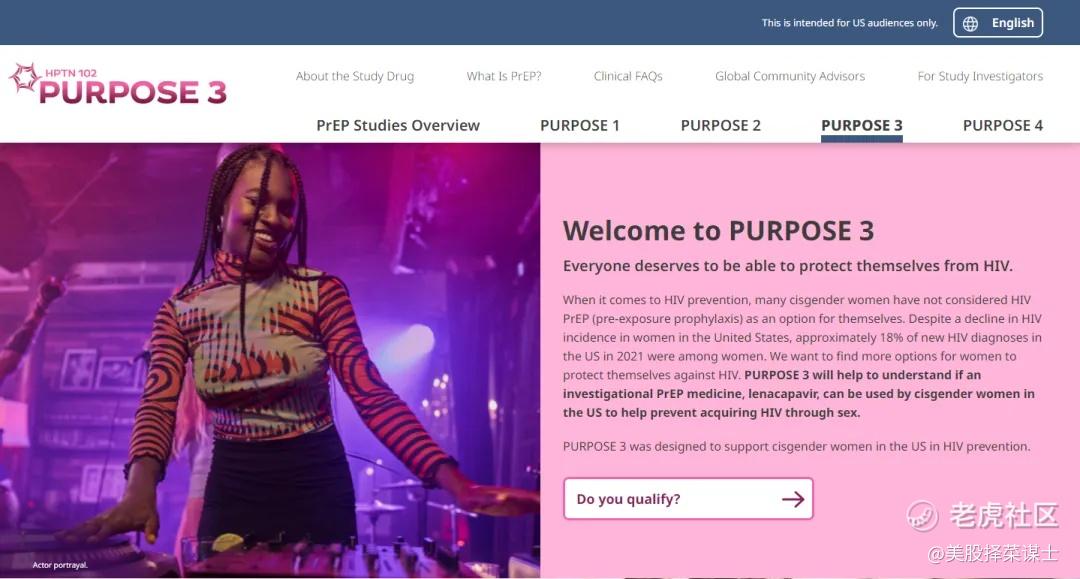Click the HPTN 102 star logo icon

click(x=24, y=77)
